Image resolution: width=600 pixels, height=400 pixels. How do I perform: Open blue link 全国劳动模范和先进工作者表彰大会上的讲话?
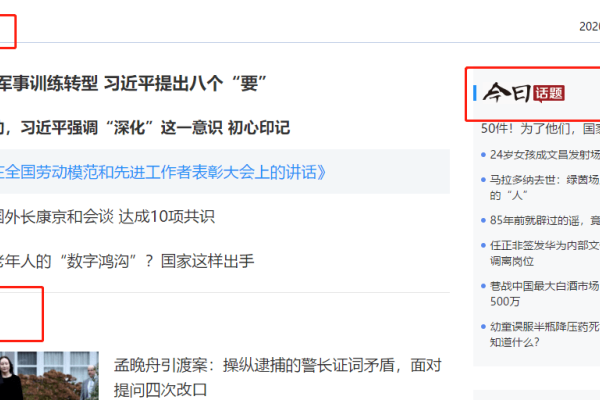[x=163, y=172]
